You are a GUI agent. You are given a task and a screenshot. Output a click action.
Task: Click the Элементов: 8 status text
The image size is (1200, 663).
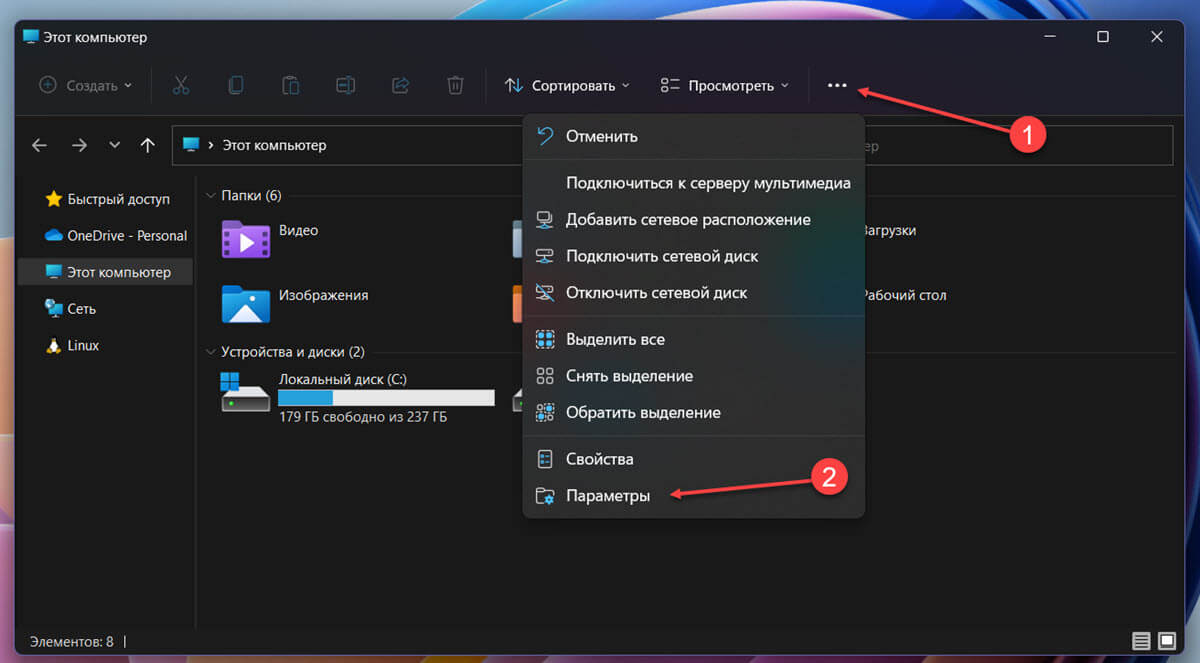point(72,641)
